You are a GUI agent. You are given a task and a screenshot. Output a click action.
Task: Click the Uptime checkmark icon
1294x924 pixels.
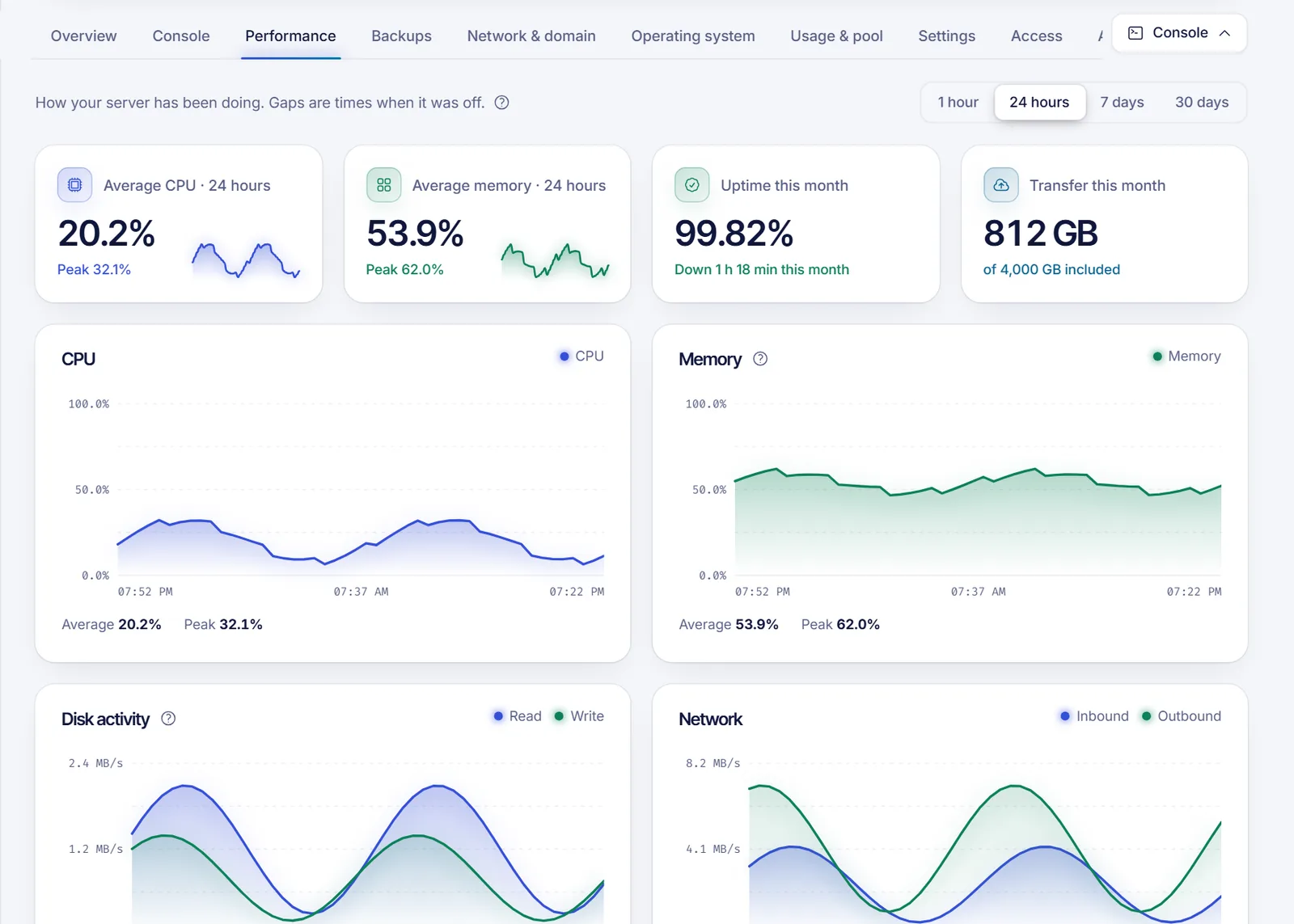(692, 185)
